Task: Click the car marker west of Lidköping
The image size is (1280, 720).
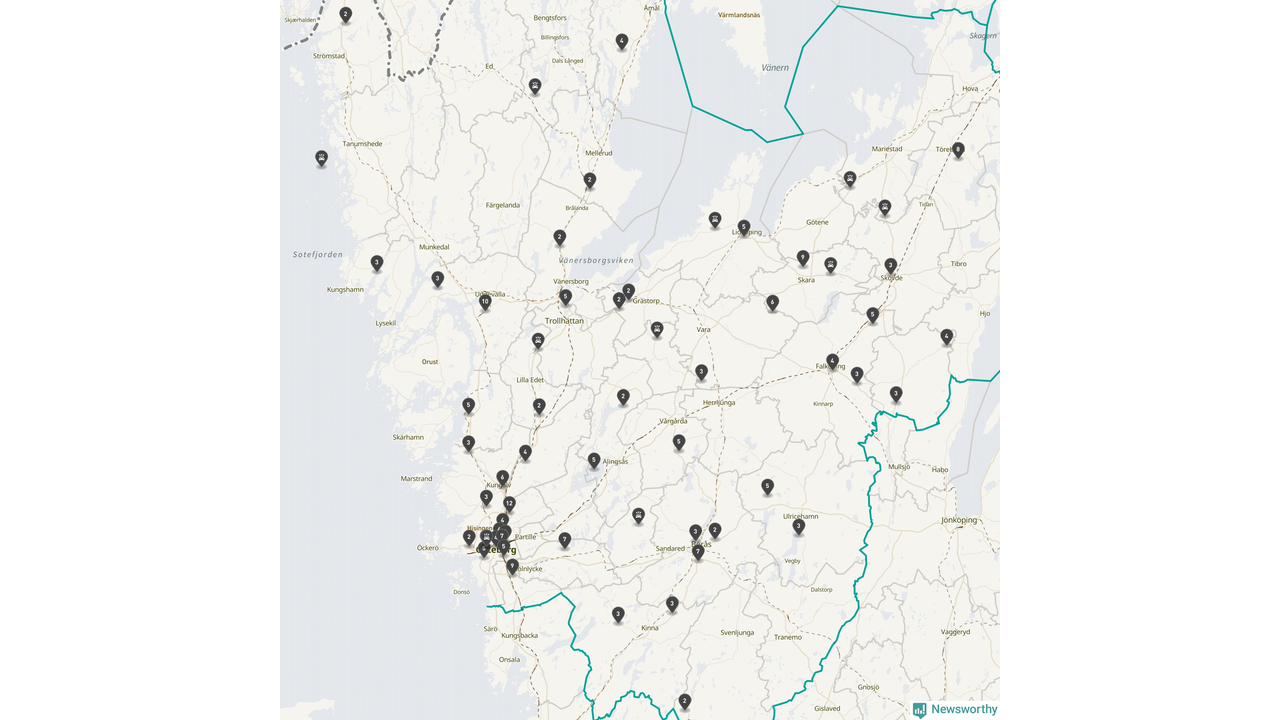Action: click(x=715, y=220)
